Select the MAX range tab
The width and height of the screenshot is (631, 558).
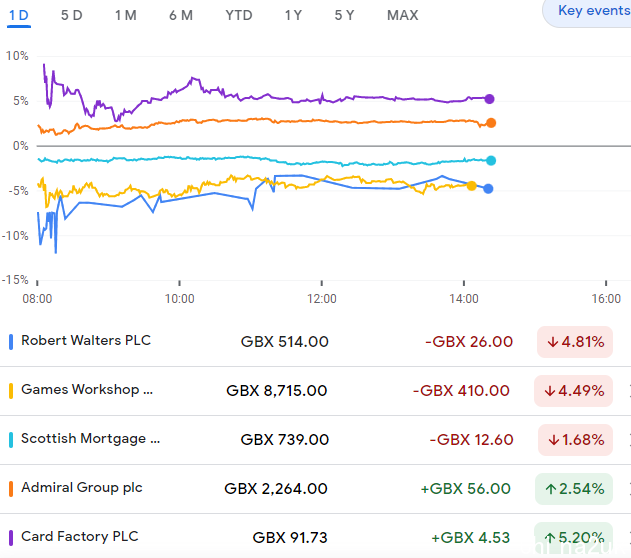click(402, 16)
